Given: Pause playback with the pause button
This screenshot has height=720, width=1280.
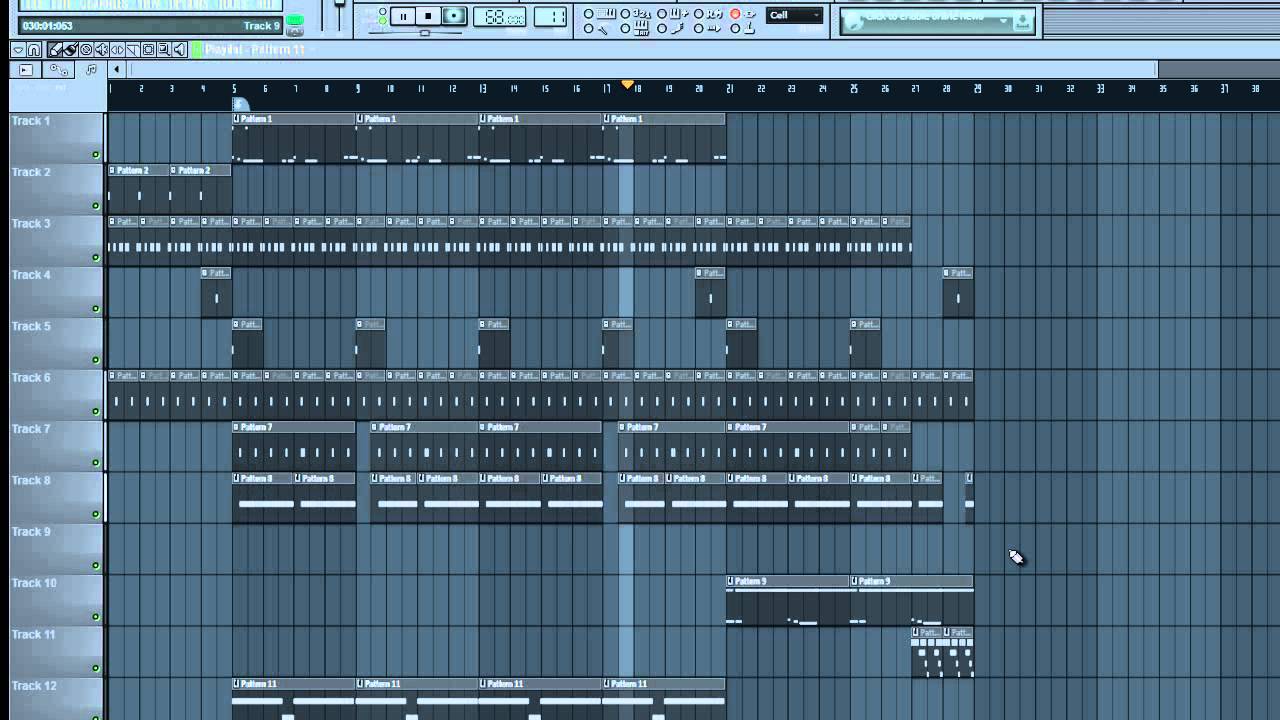Looking at the screenshot, I should click(x=403, y=16).
